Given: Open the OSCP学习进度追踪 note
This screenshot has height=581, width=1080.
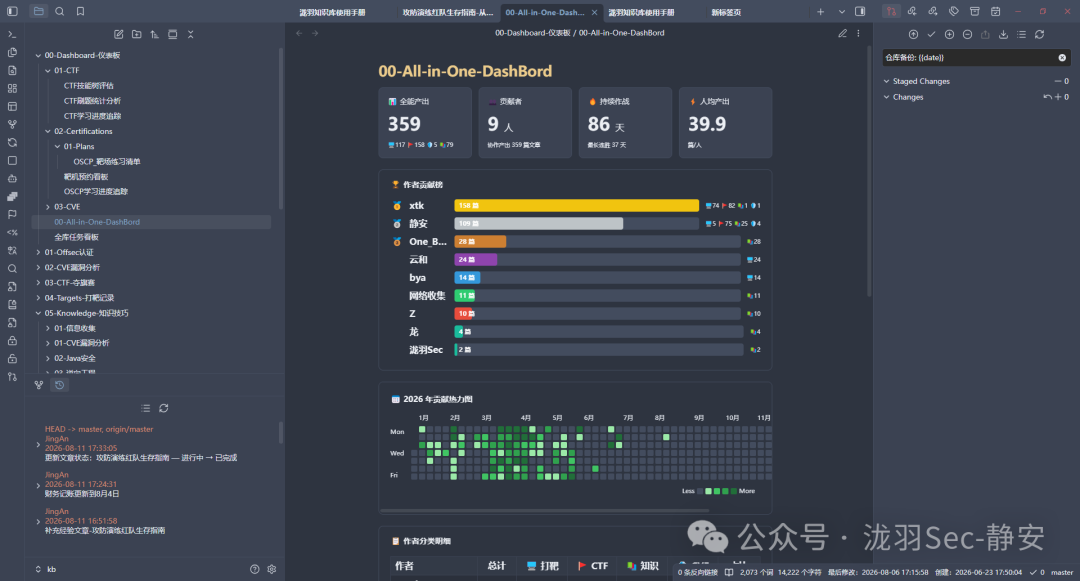Looking at the screenshot, I should [96, 191].
